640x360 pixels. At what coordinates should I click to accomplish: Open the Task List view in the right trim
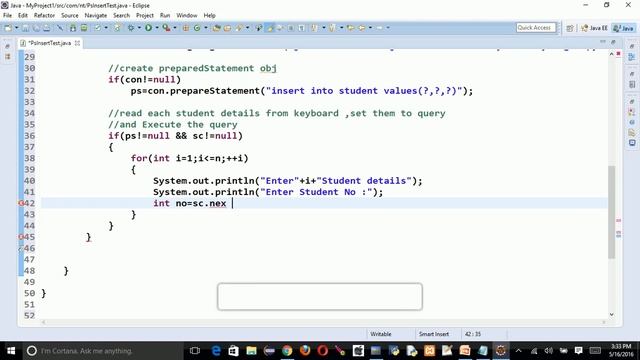632,84
